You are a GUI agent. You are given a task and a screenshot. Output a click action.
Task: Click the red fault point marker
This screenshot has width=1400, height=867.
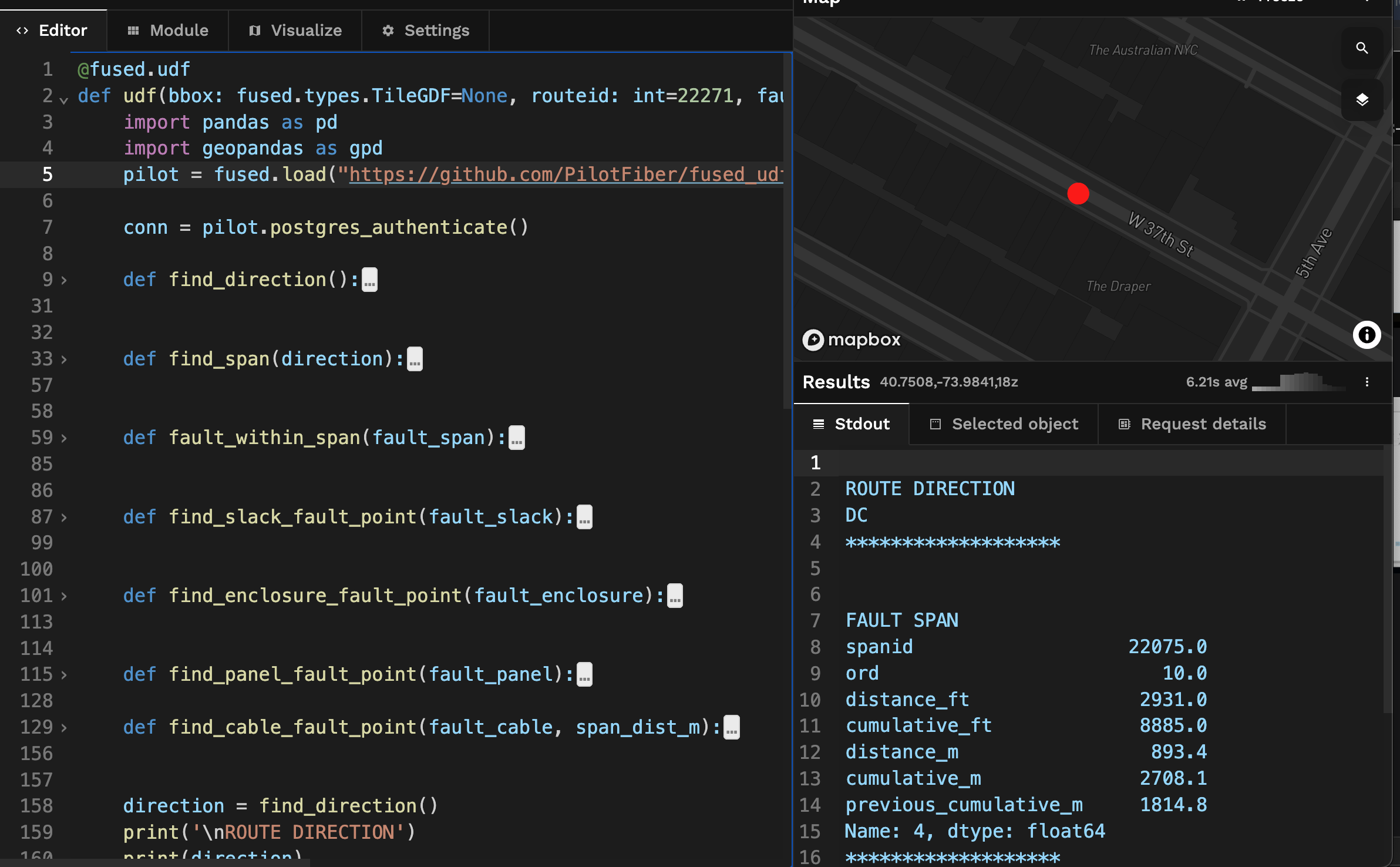[x=1078, y=194]
